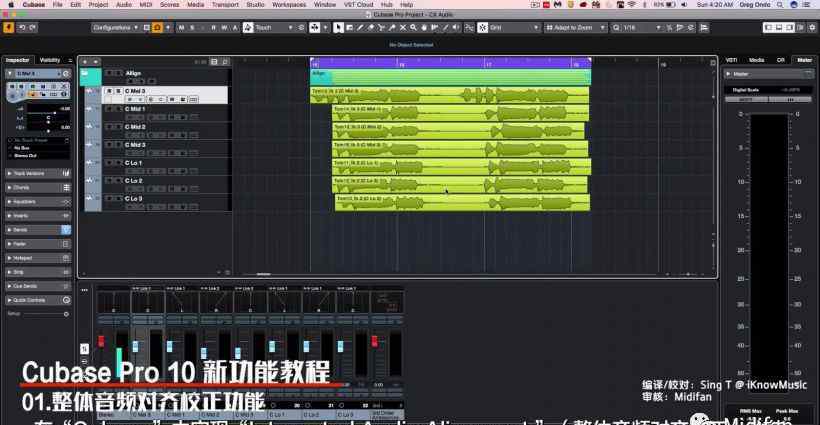Viewport: 820px width, 425px height.
Task: Open the Workspaces menu
Action: [x=289, y=4]
